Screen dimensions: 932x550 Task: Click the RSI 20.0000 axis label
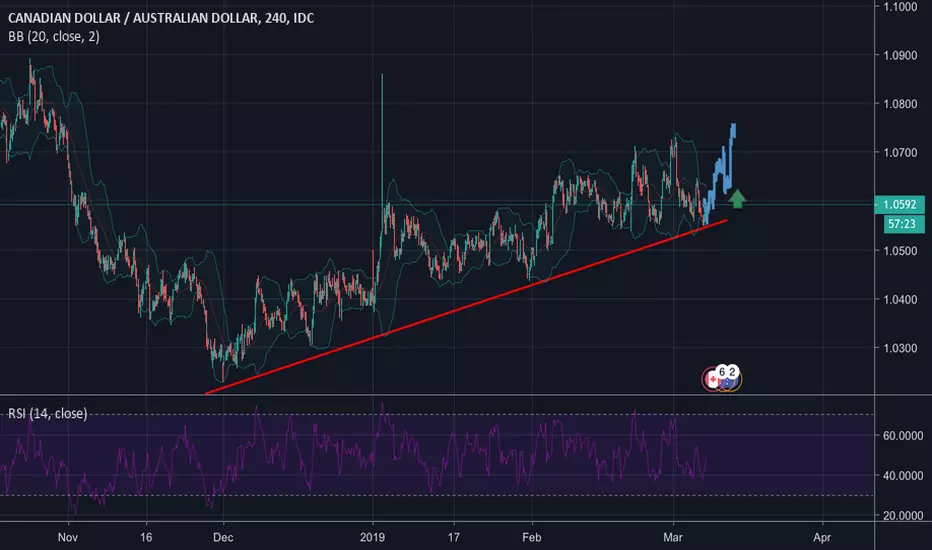tap(903, 516)
